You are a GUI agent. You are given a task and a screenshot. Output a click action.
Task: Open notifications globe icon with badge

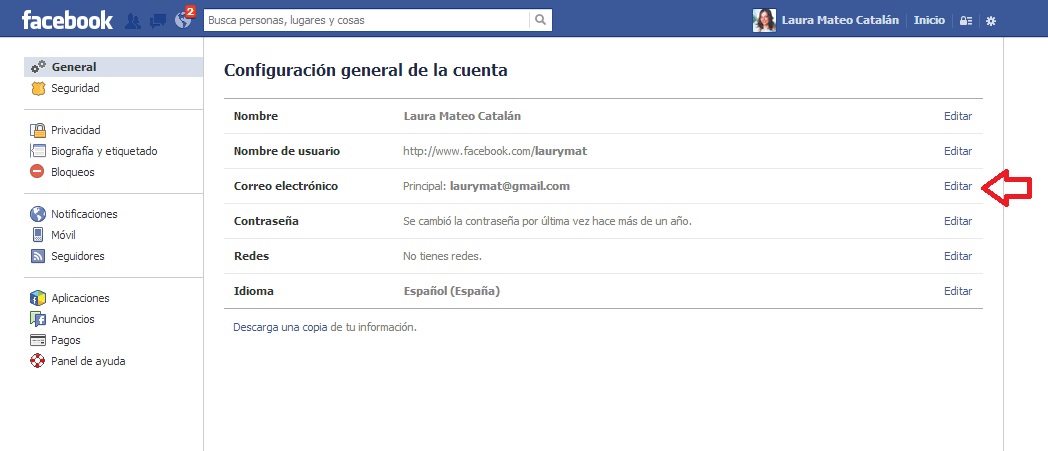point(182,20)
